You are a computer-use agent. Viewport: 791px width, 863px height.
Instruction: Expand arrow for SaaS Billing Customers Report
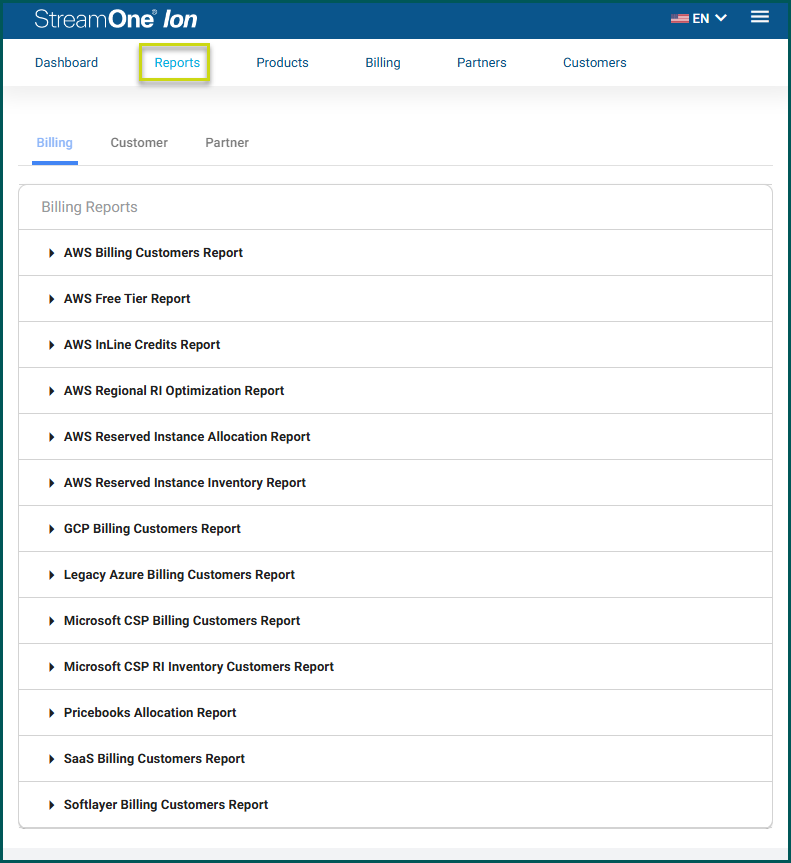(x=52, y=759)
